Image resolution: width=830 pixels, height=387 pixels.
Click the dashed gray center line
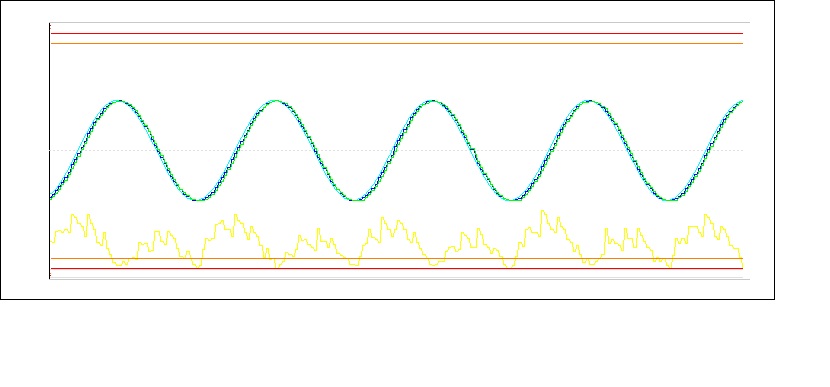click(400, 150)
